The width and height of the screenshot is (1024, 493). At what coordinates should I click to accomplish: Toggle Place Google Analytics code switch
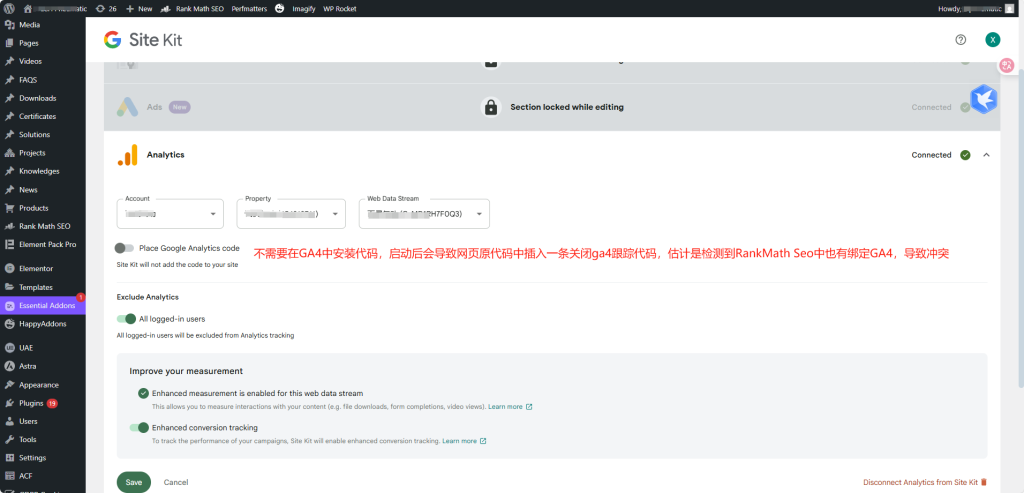point(124,248)
